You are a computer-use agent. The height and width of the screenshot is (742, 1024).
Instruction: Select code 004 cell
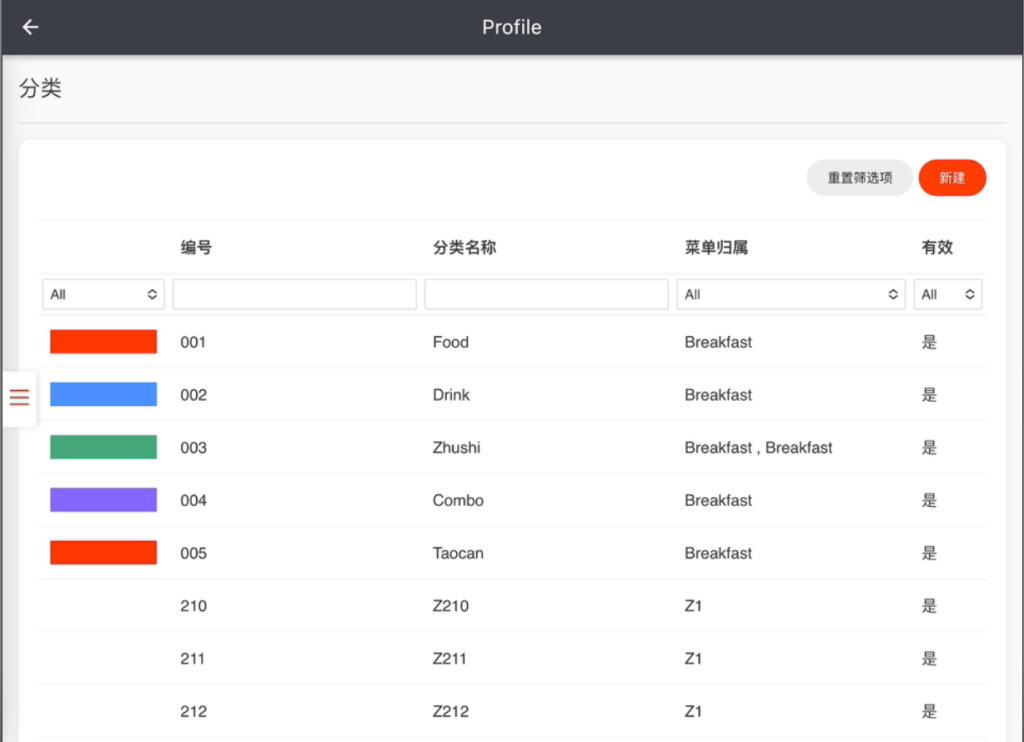point(193,501)
